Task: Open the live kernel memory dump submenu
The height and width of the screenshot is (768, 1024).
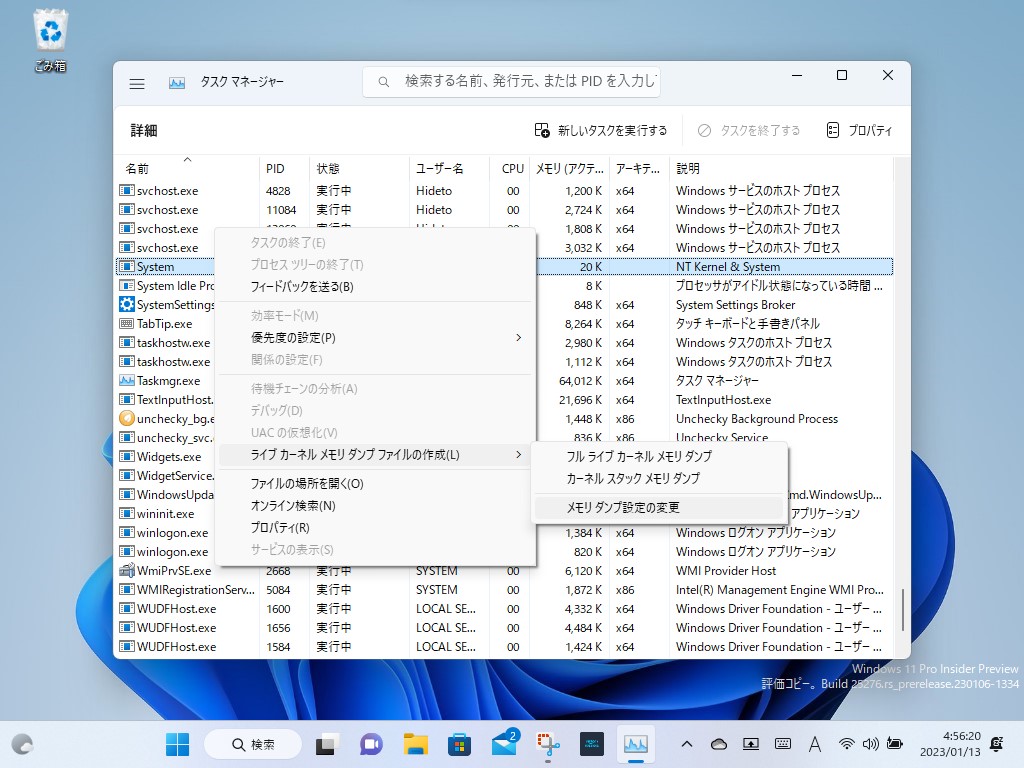Action: 376,455
